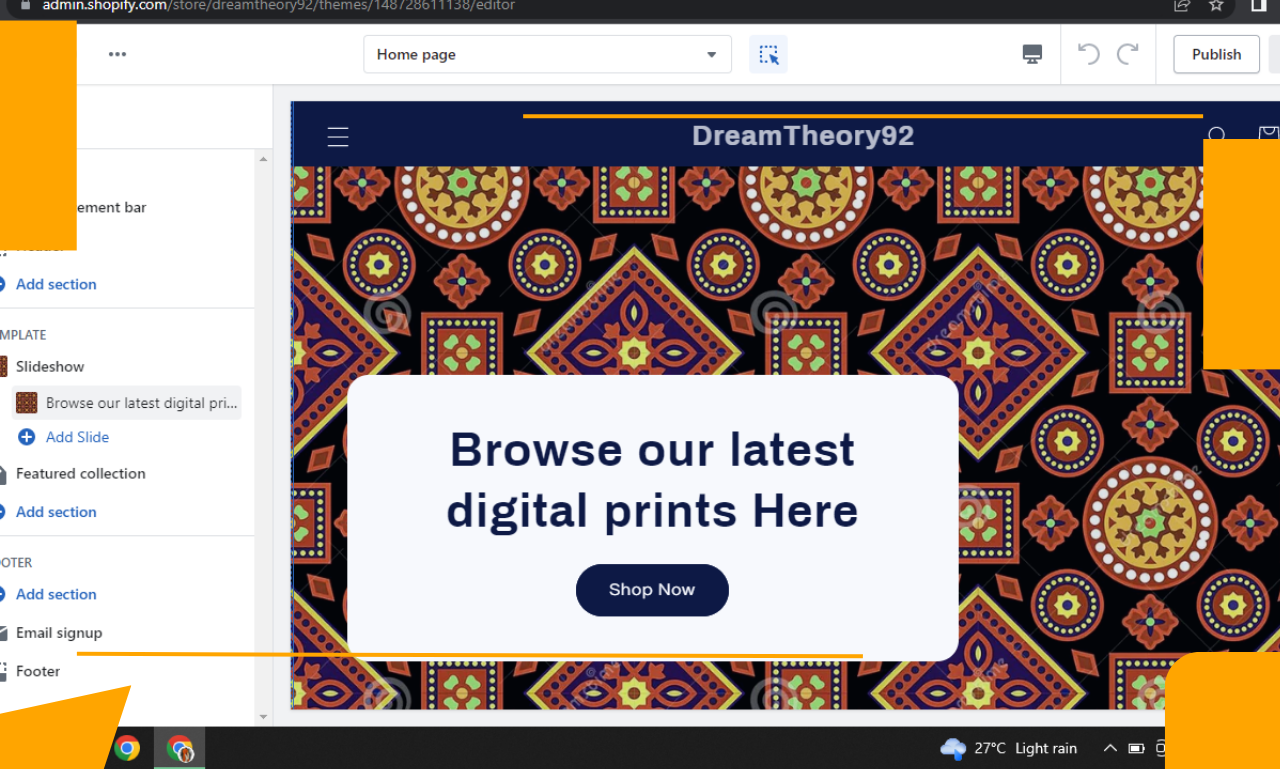Publish the theme

[1216, 54]
